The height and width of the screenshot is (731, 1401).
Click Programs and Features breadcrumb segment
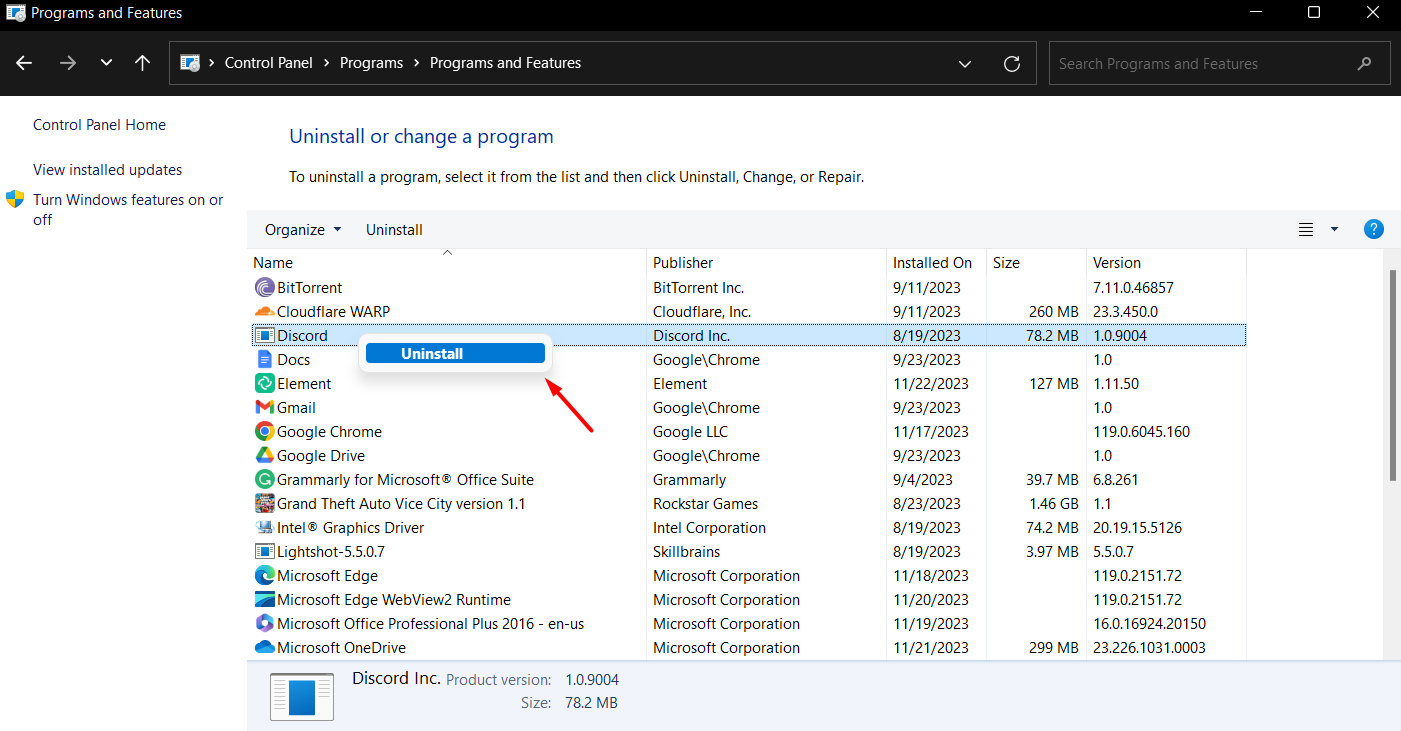[505, 63]
